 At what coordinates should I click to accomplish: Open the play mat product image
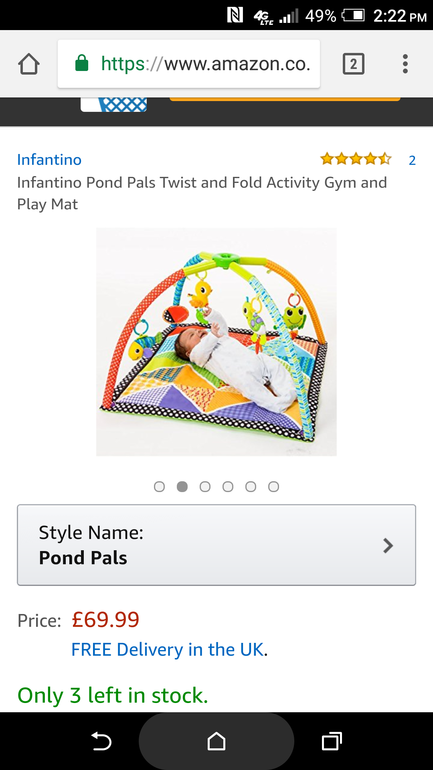[216, 342]
